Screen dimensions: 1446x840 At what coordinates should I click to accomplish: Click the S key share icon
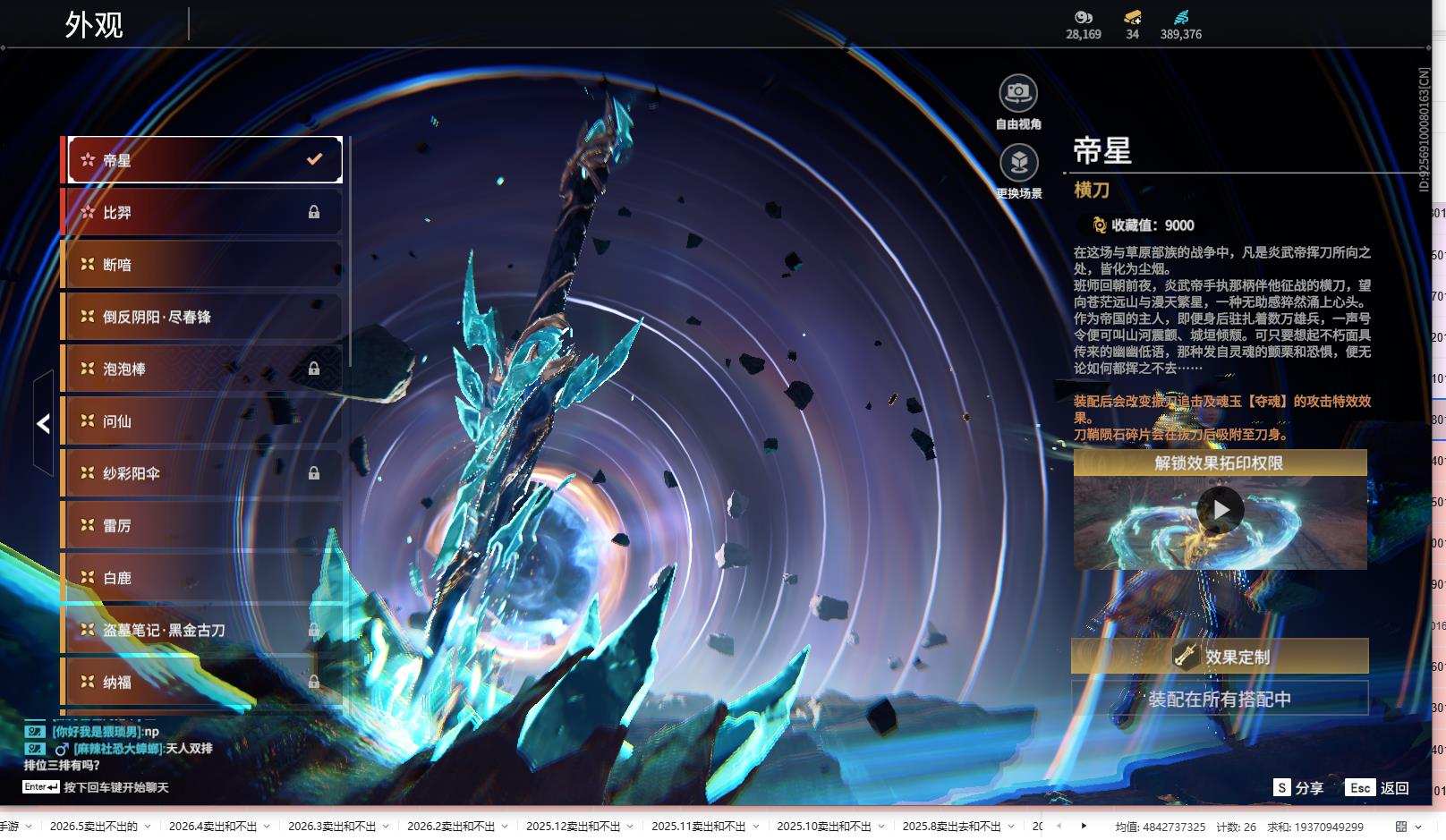[x=1282, y=787]
